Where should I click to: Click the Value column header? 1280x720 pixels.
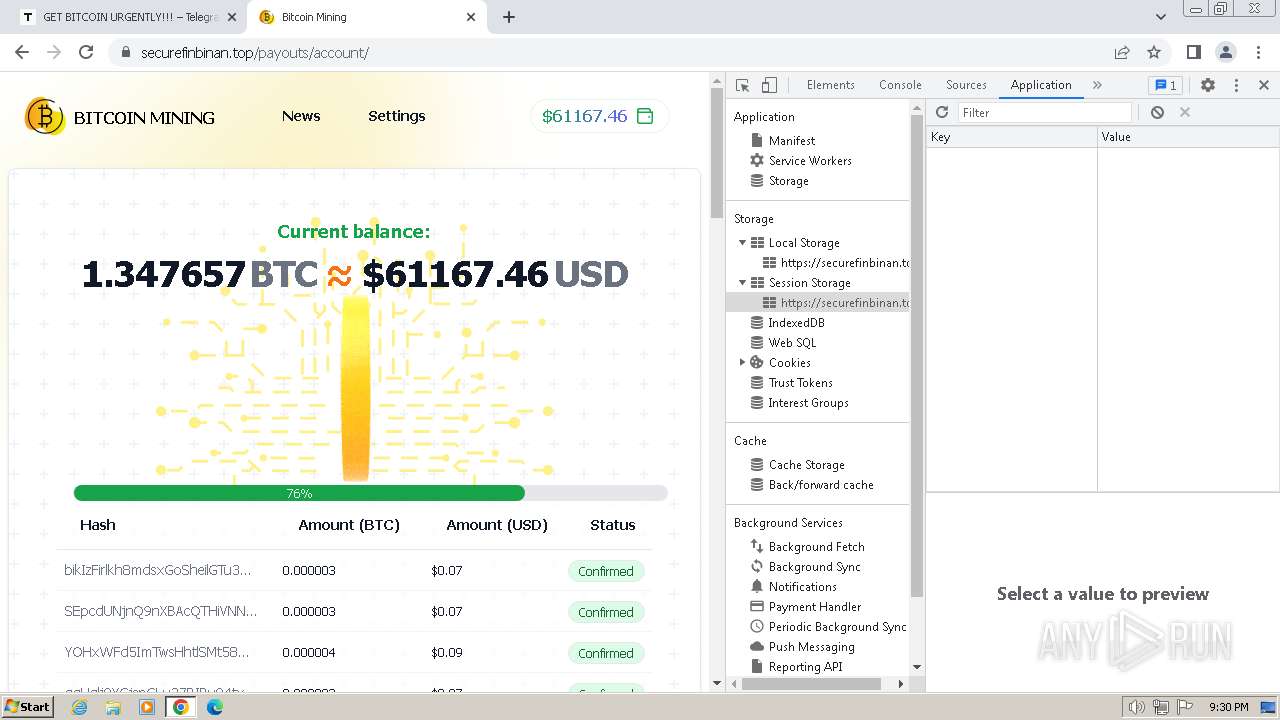(x=1188, y=137)
